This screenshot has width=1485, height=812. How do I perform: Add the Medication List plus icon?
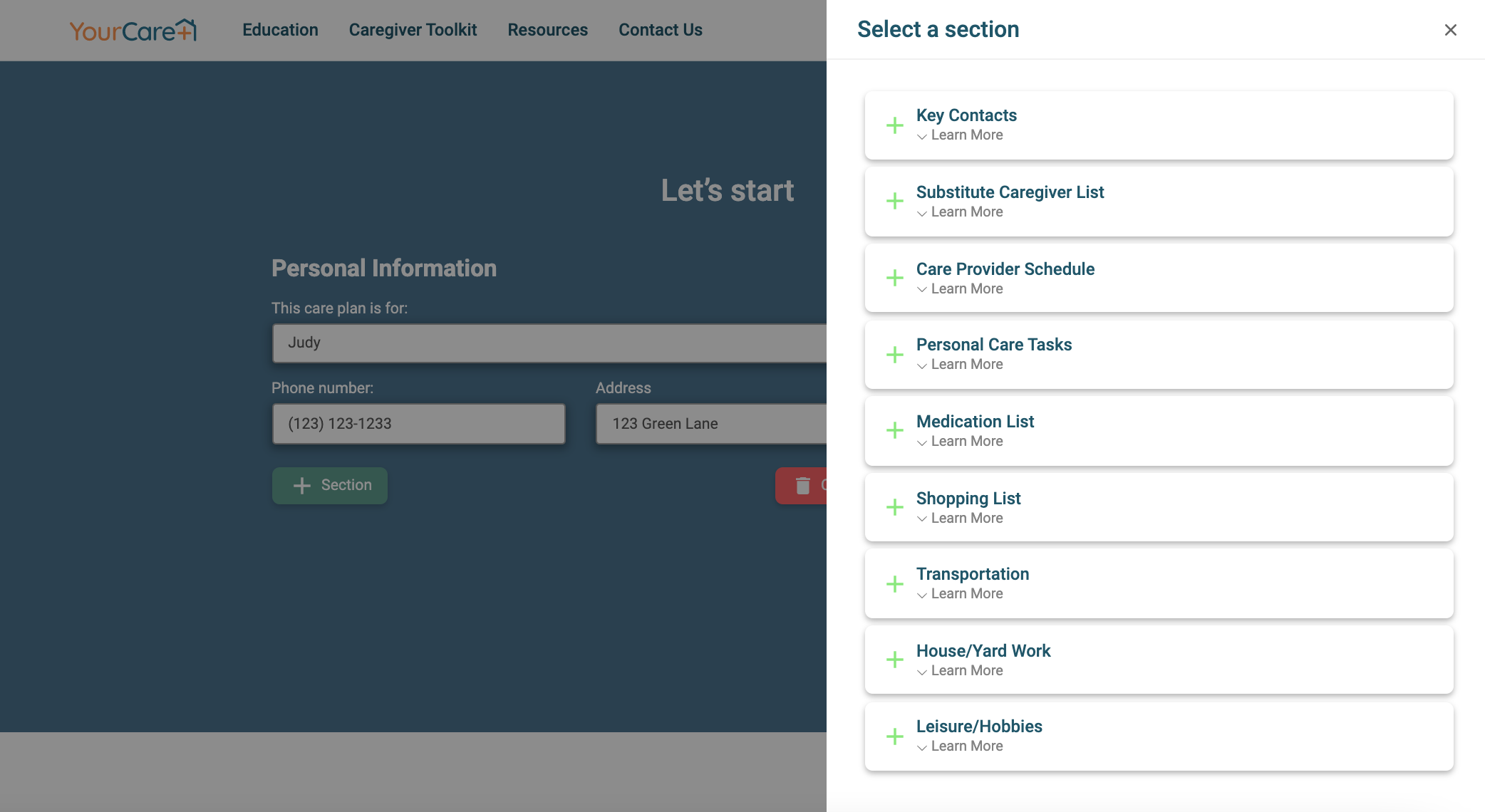pyautogui.click(x=894, y=430)
